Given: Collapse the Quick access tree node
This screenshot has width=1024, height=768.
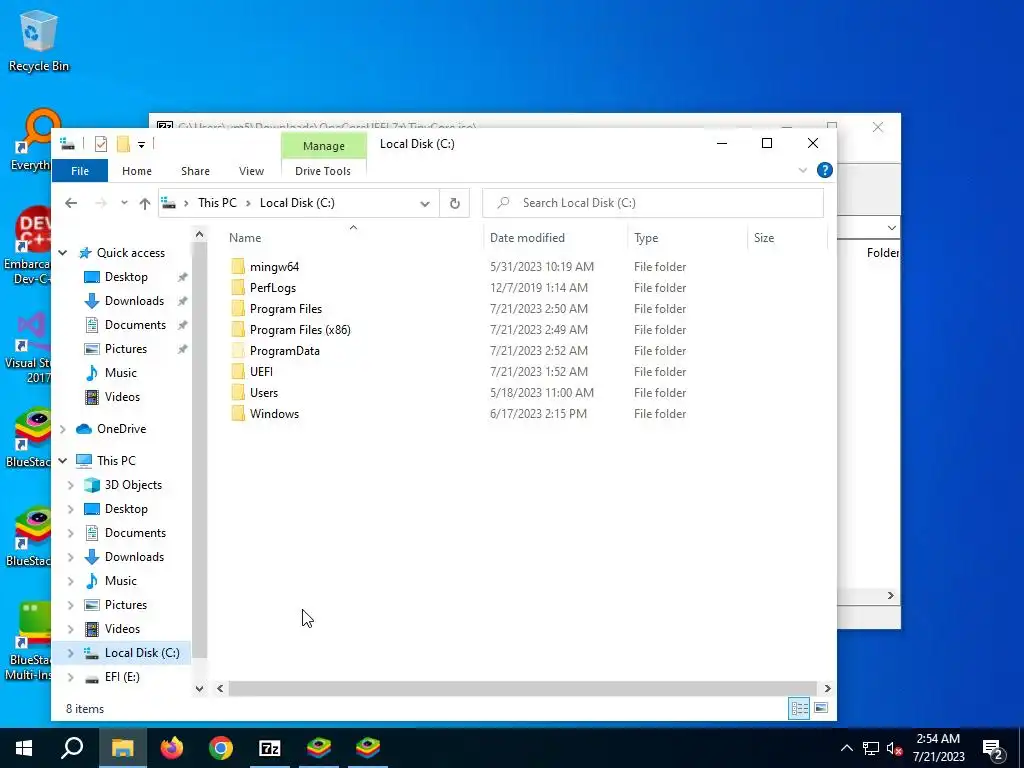Looking at the screenshot, I should pos(63,253).
